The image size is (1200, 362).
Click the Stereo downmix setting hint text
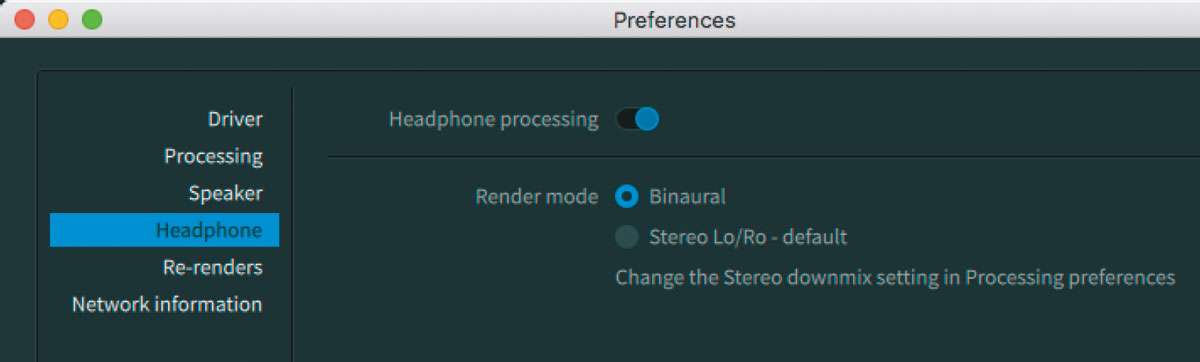[895, 277]
